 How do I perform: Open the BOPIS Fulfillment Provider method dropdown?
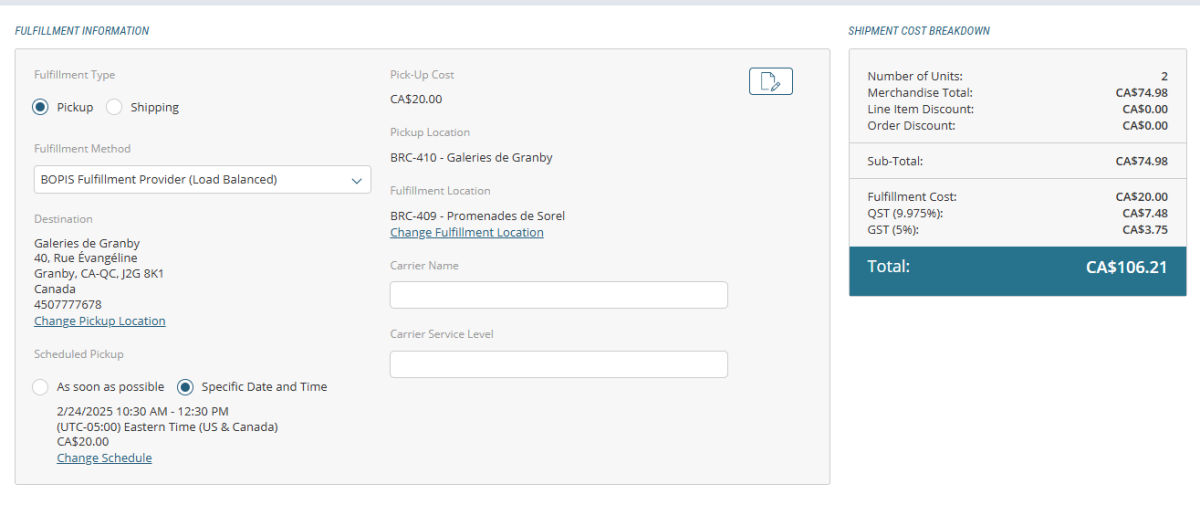[190, 180]
